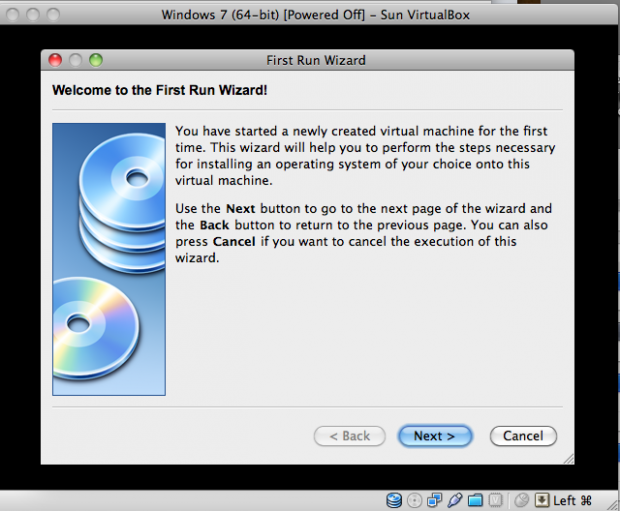Click the hard disk activity status icon
This screenshot has width=620, height=511.
pyautogui.click(x=394, y=501)
